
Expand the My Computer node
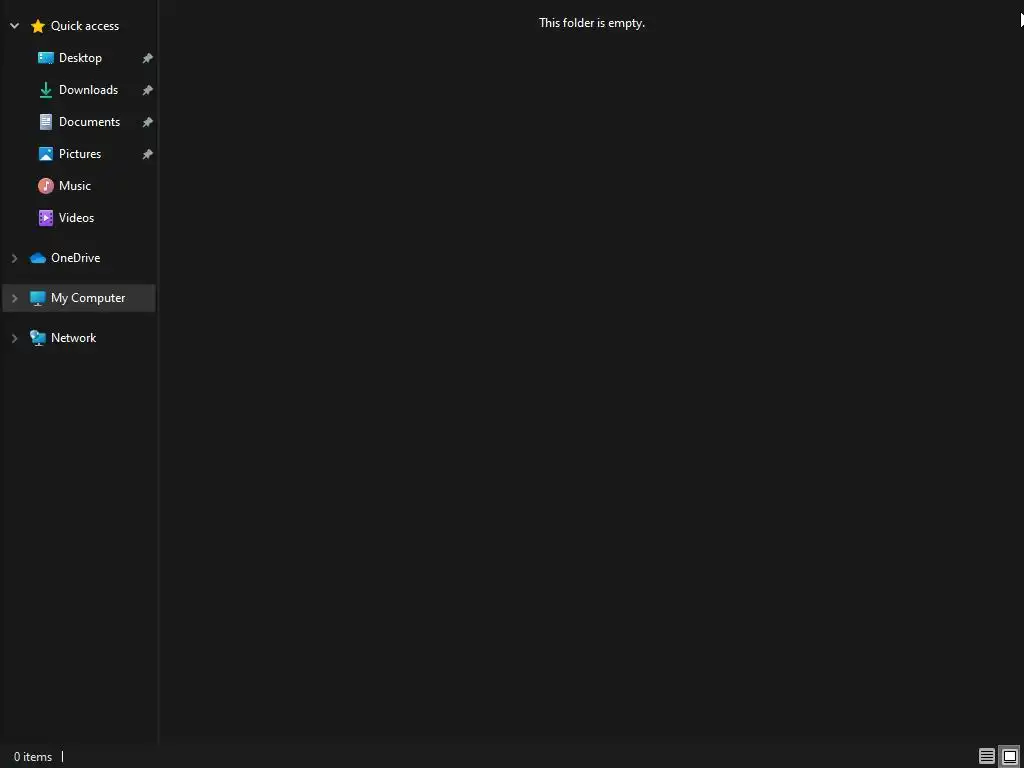pyautogui.click(x=14, y=298)
